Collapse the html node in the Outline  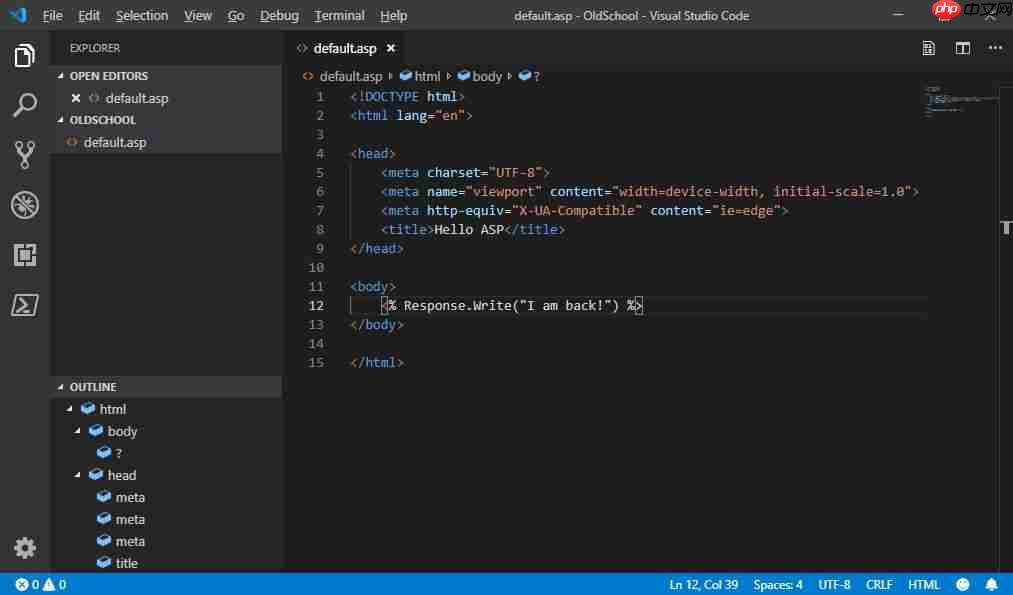69,408
